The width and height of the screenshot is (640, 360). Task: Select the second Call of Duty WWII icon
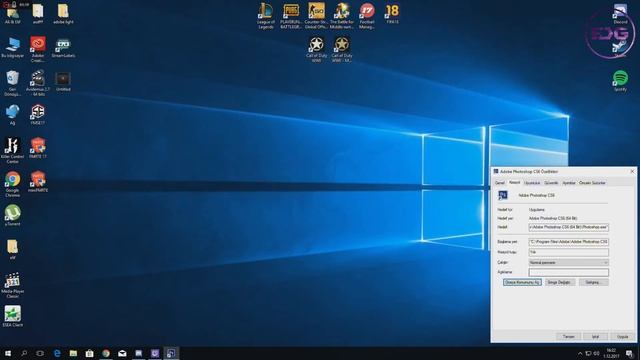(342, 49)
